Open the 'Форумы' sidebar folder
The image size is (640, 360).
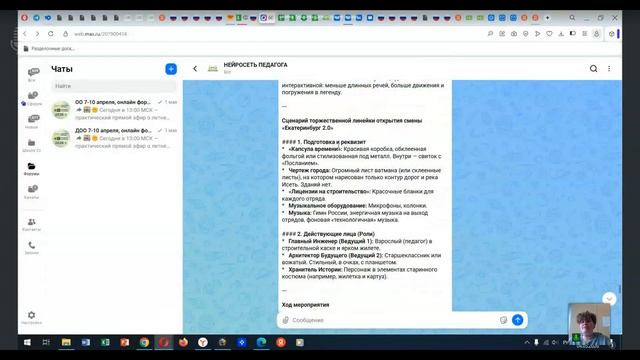31,169
